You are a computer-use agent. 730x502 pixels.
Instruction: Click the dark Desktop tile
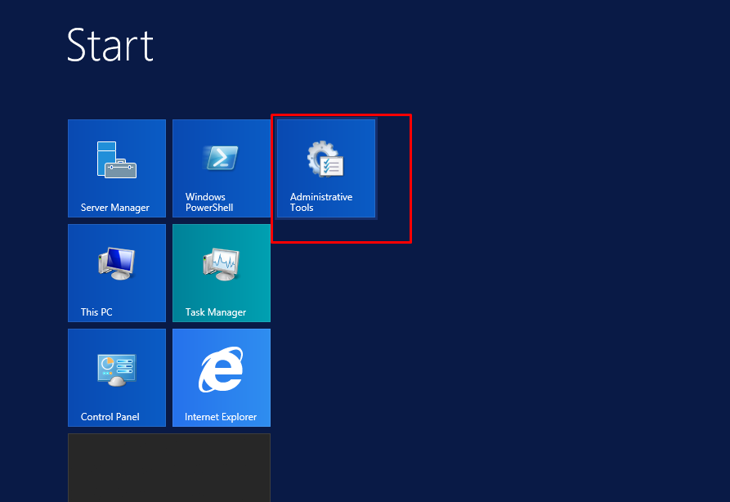(168, 467)
